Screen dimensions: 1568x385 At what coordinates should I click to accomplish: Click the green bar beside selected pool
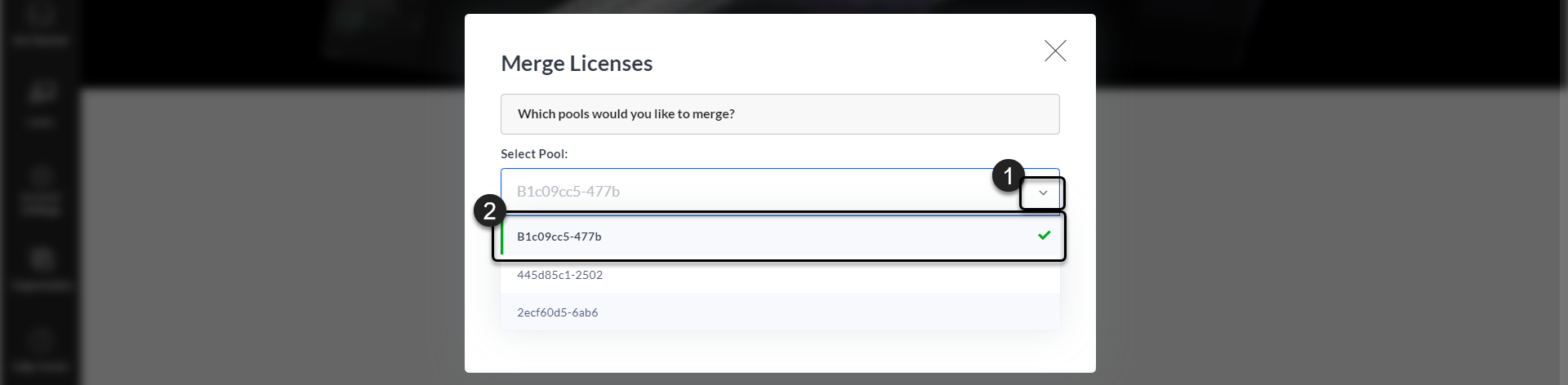tap(501, 237)
